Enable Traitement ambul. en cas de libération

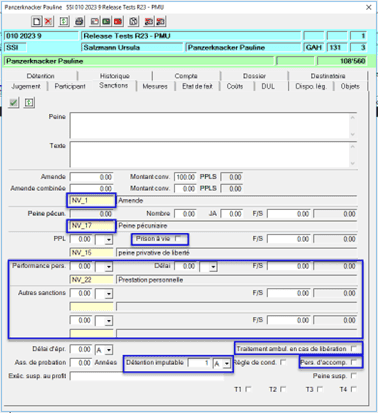click(354, 349)
